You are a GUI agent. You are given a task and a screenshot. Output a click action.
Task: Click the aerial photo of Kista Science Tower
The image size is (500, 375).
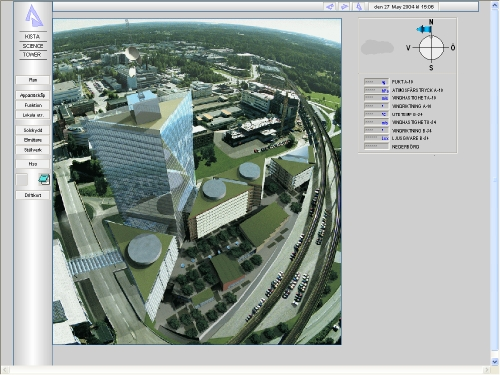click(197, 182)
